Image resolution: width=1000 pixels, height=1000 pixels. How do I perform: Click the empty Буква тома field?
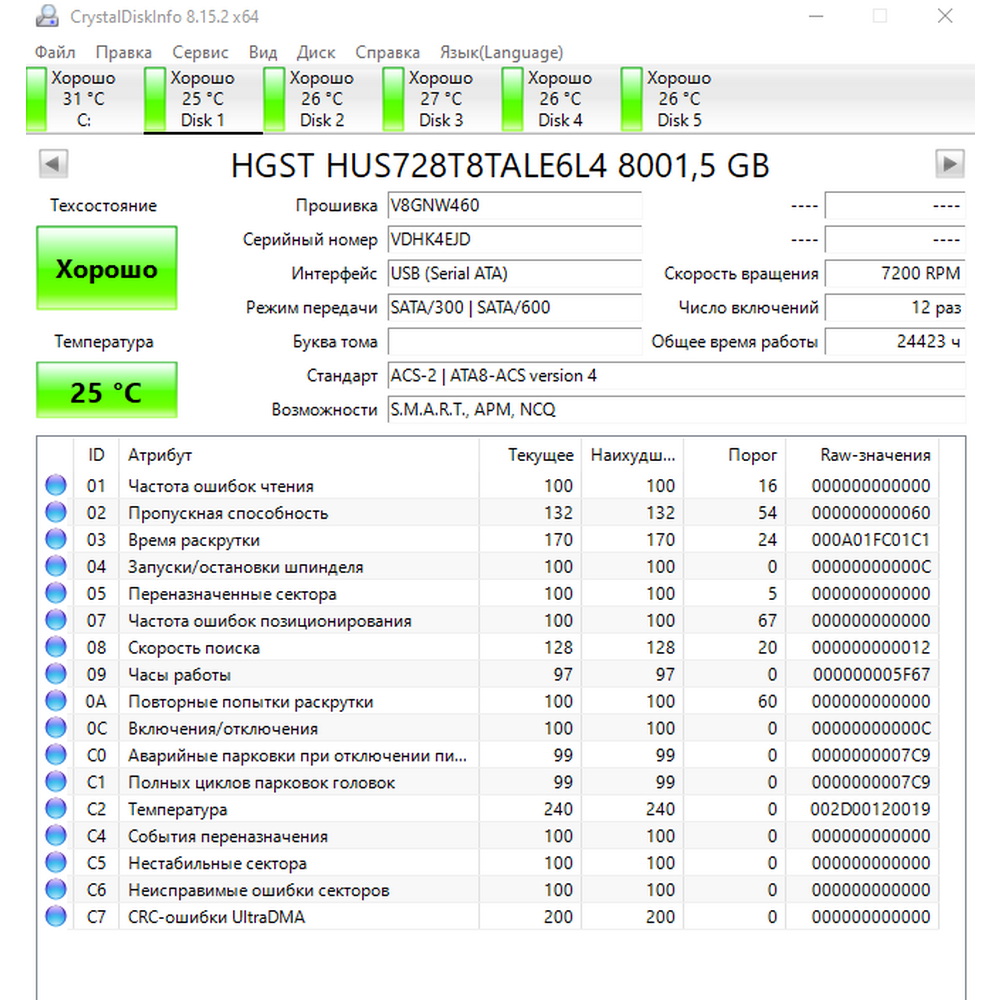[x=515, y=341]
